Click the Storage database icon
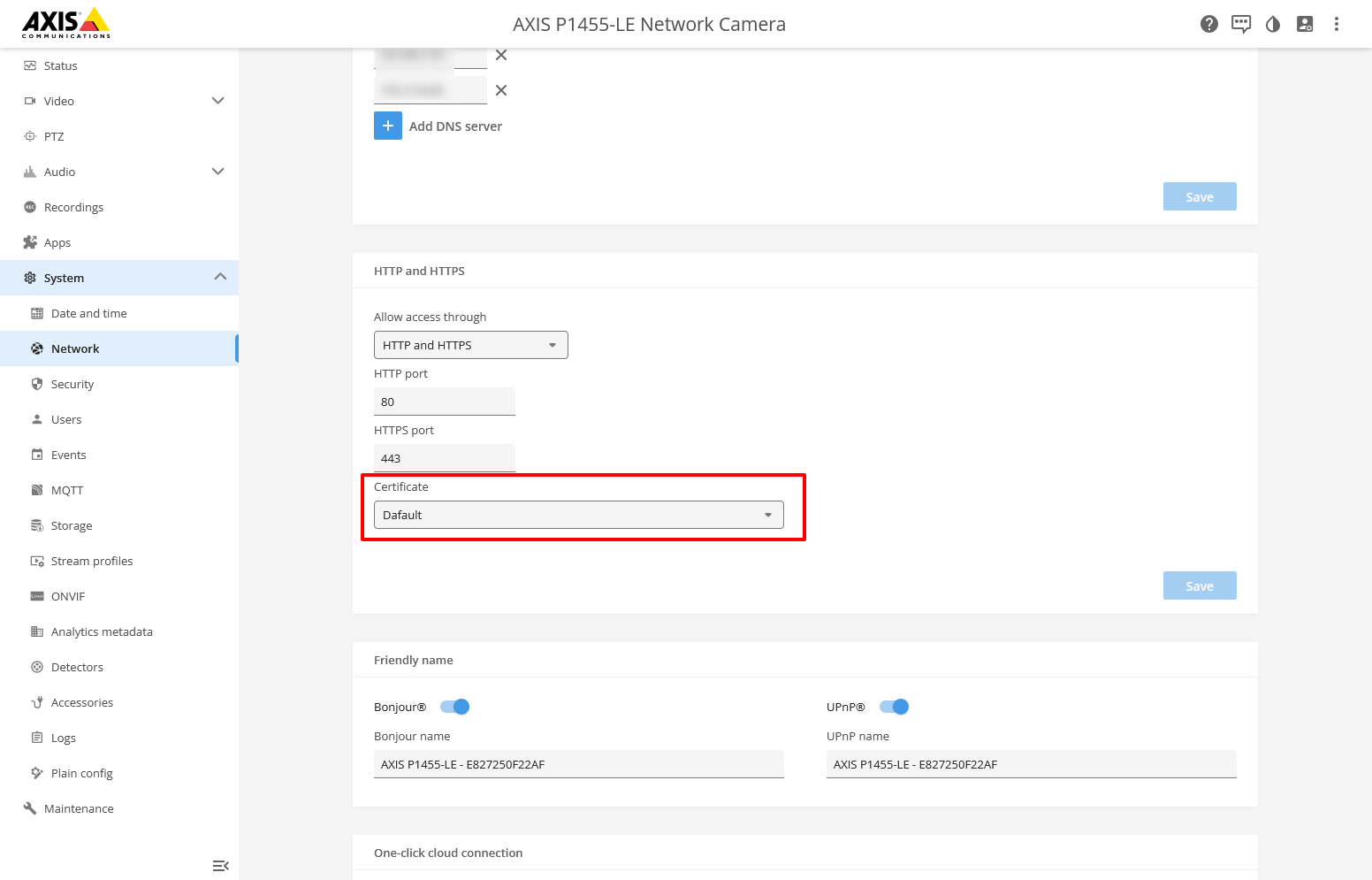Viewport: 1372px width, 880px height. coord(37,525)
